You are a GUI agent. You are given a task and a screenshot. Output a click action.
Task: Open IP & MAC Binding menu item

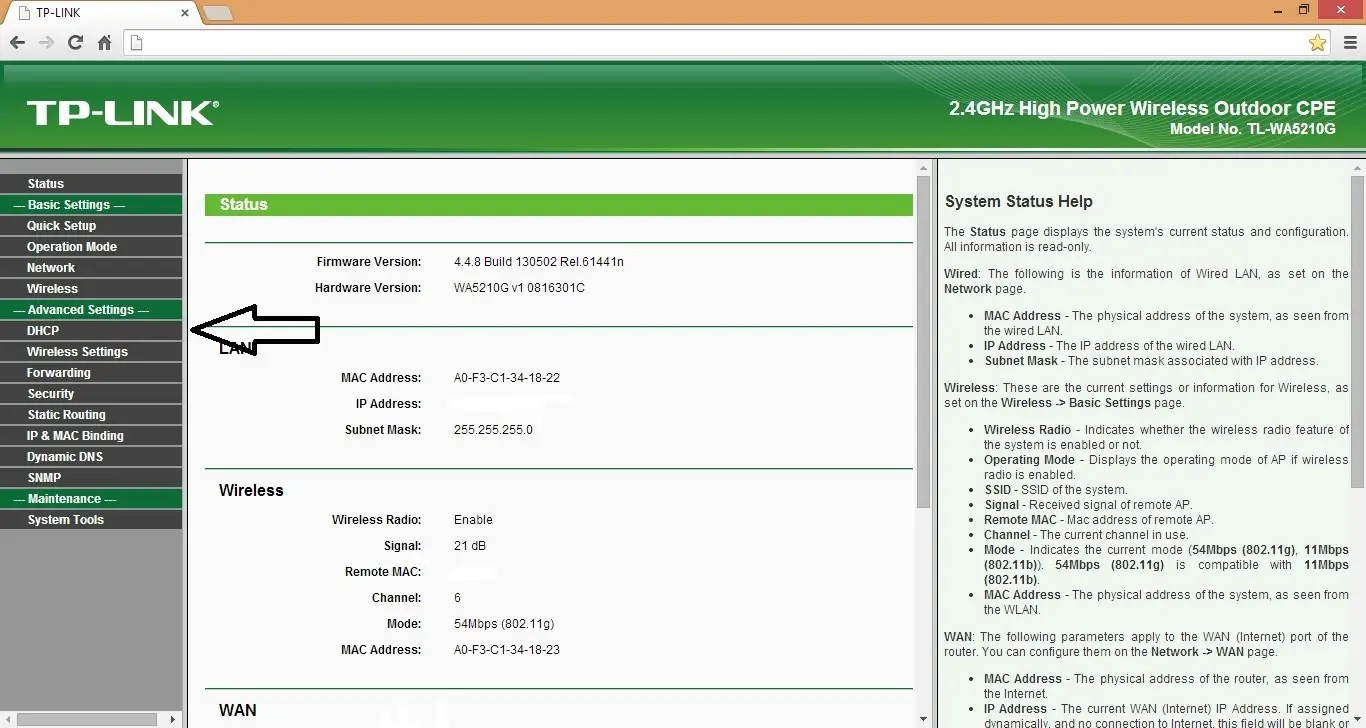click(91, 436)
